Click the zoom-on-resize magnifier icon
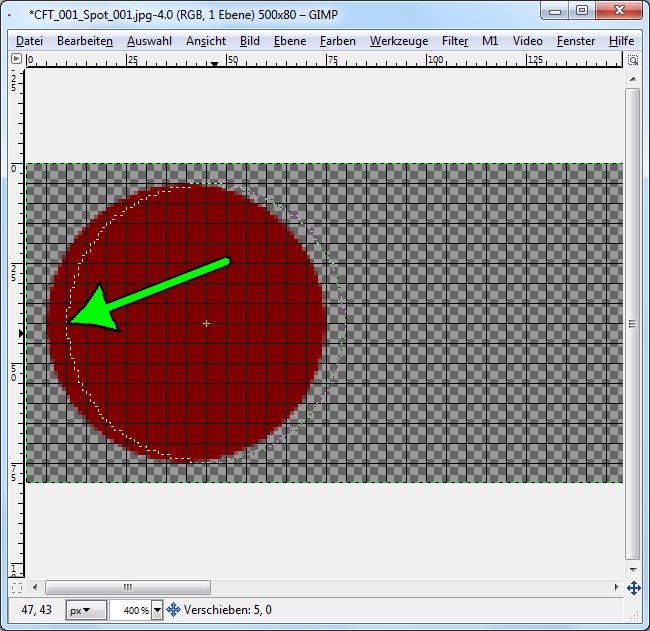The width and height of the screenshot is (650, 631). click(x=633, y=60)
